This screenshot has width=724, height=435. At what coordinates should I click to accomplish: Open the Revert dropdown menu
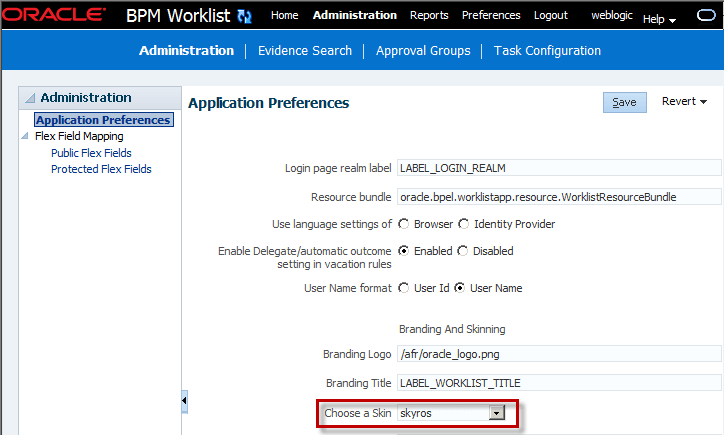point(684,102)
